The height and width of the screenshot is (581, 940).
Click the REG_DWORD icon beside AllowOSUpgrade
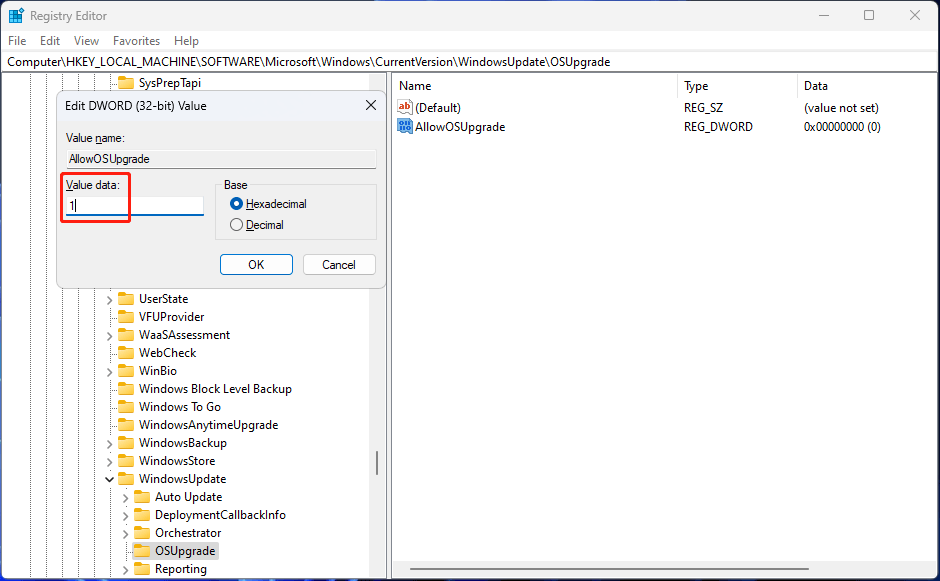coord(406,126)
